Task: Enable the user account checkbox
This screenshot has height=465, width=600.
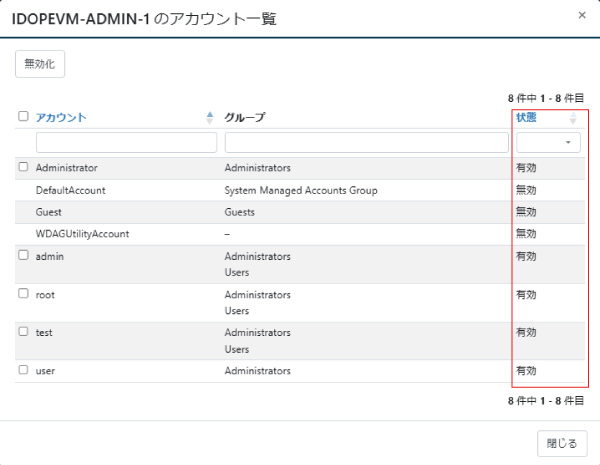Action: pyautogui.click(x=23, y=370)
